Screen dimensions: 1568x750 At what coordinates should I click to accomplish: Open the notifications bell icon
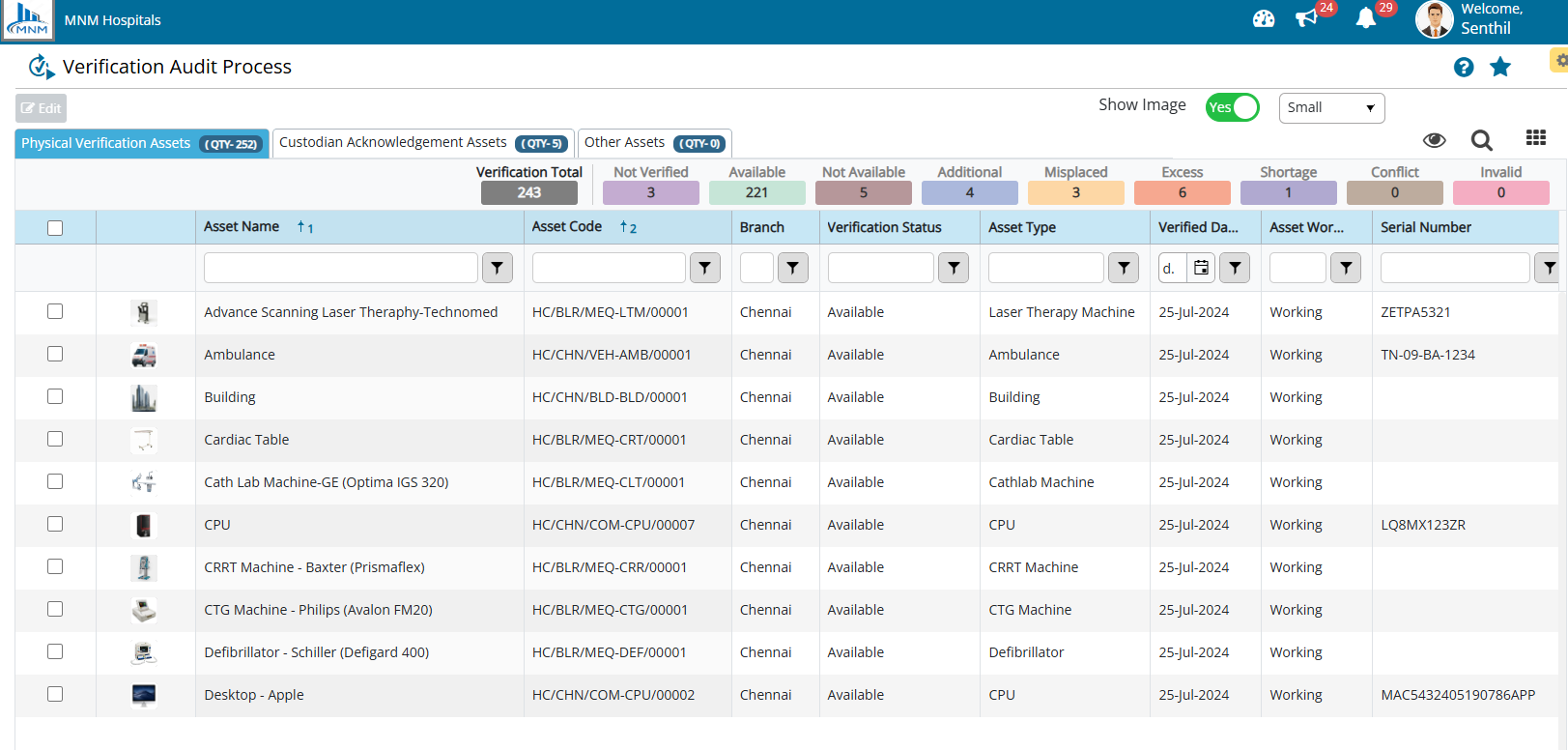1365,18
